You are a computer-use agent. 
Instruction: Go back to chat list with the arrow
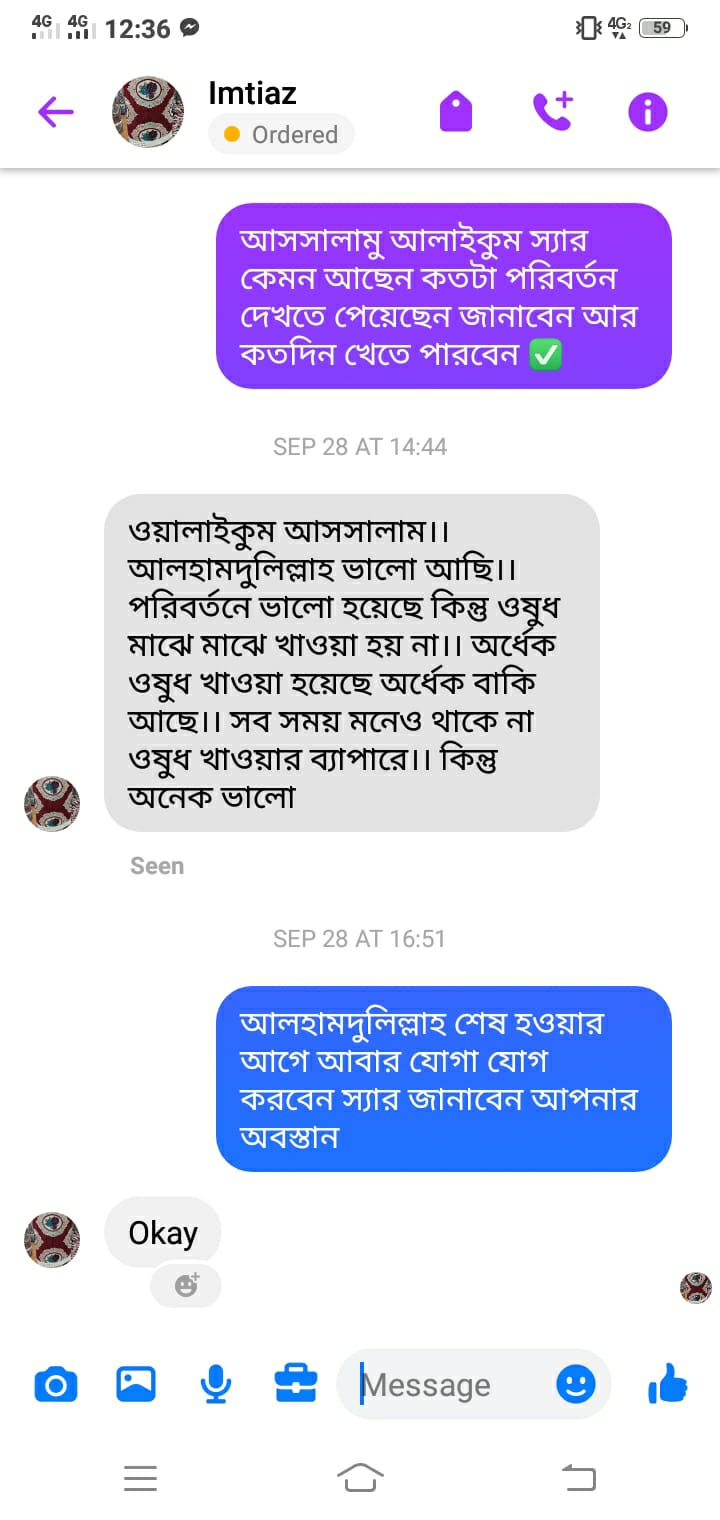click(x=55, y=111)
